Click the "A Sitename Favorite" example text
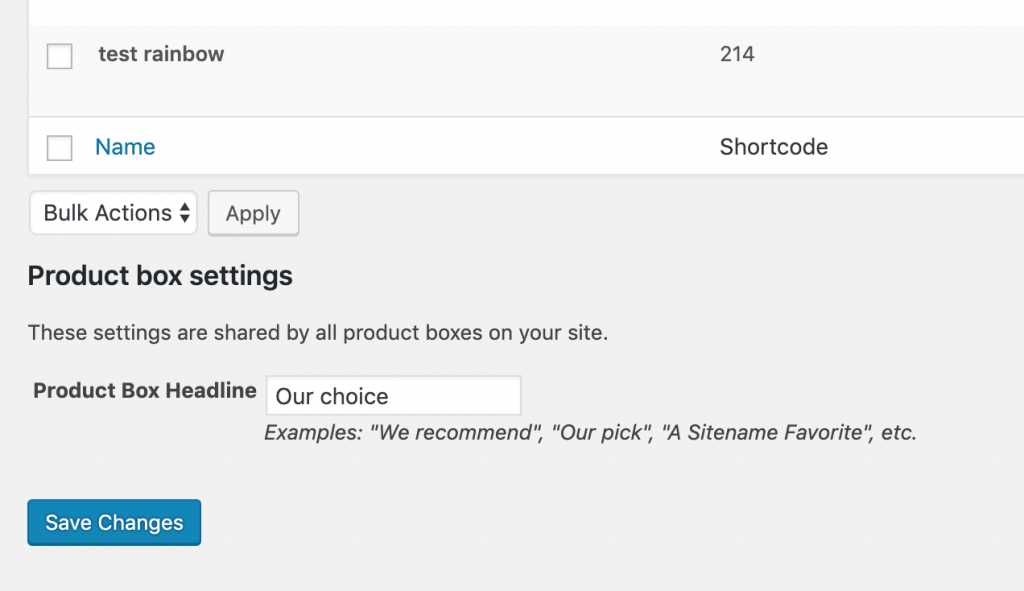Screen dimensions: 1024x591 [x=765, y=433]
